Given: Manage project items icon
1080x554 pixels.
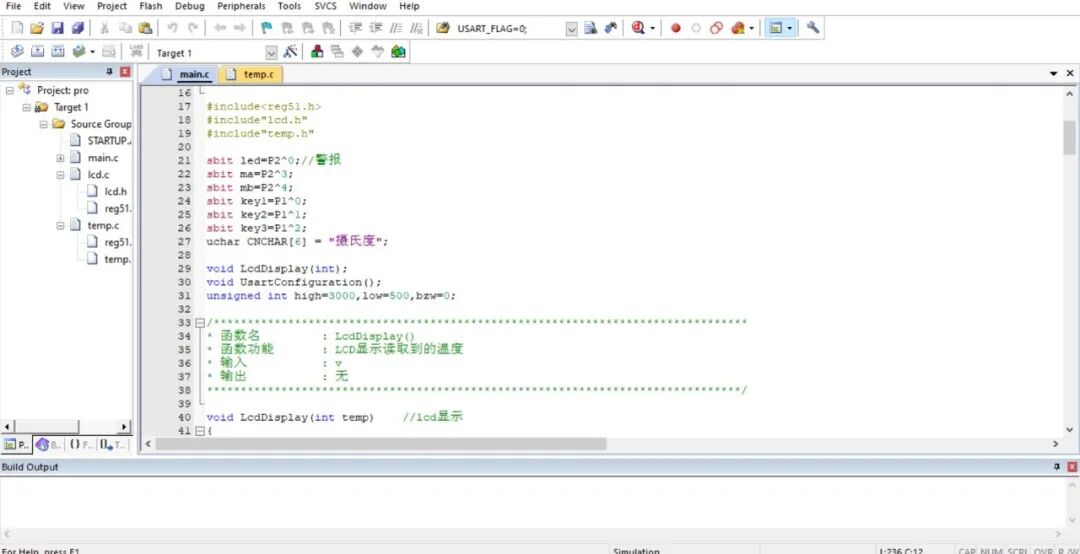Looking at the screenshot, I should click(x=318, y=52).
